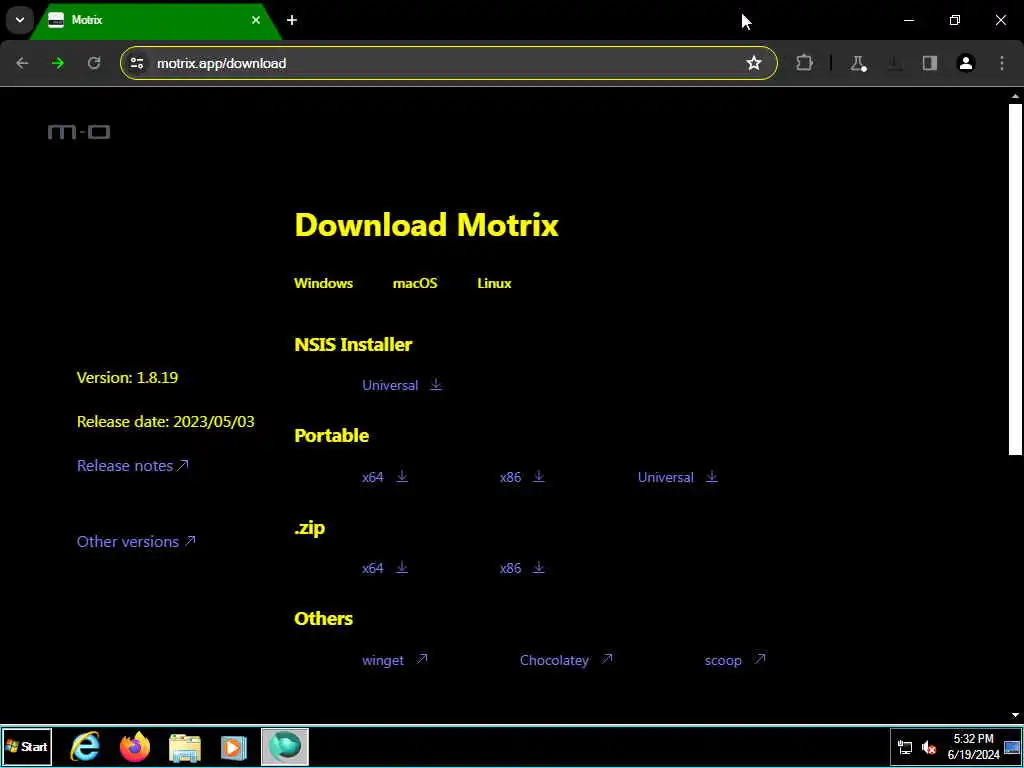The height and width of the screenshot is (768, 1024).
Task: Click the .zip section heading
Action: click(310, 527)
